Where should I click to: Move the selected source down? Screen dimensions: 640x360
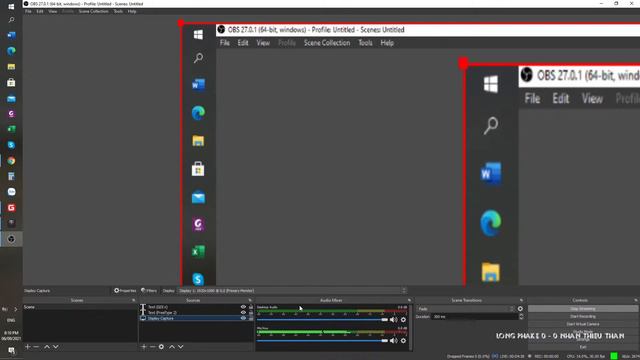(180, 347)
